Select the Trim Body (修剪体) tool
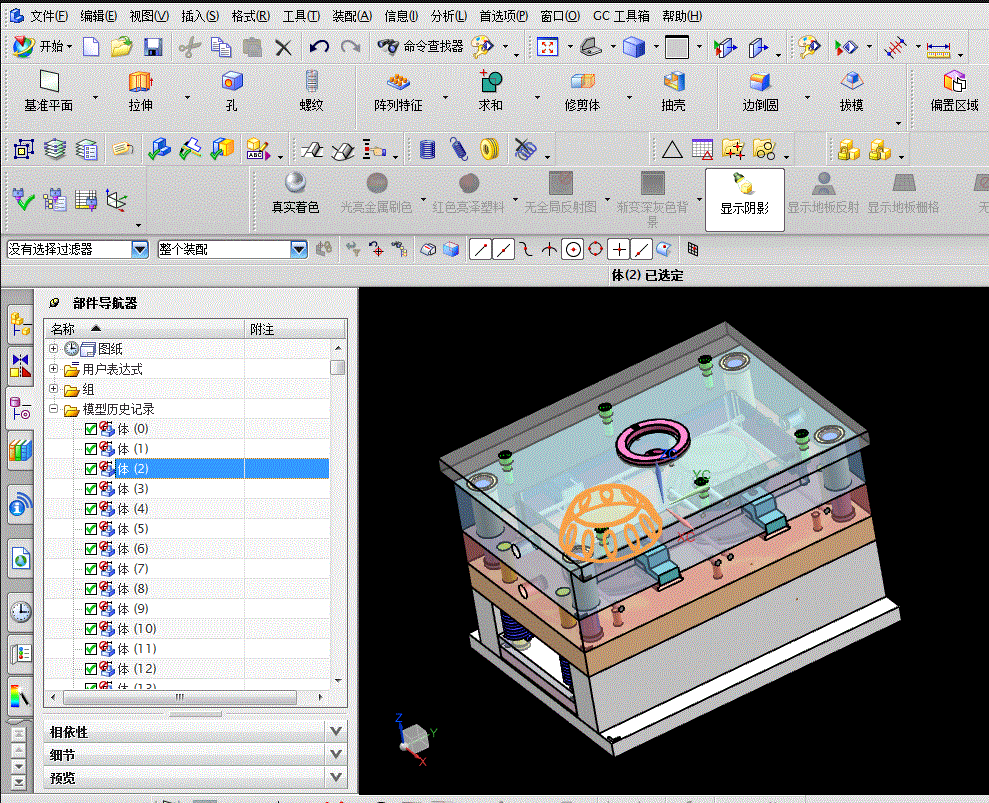Viewport: 989px width, 803px height. [582, 82]
